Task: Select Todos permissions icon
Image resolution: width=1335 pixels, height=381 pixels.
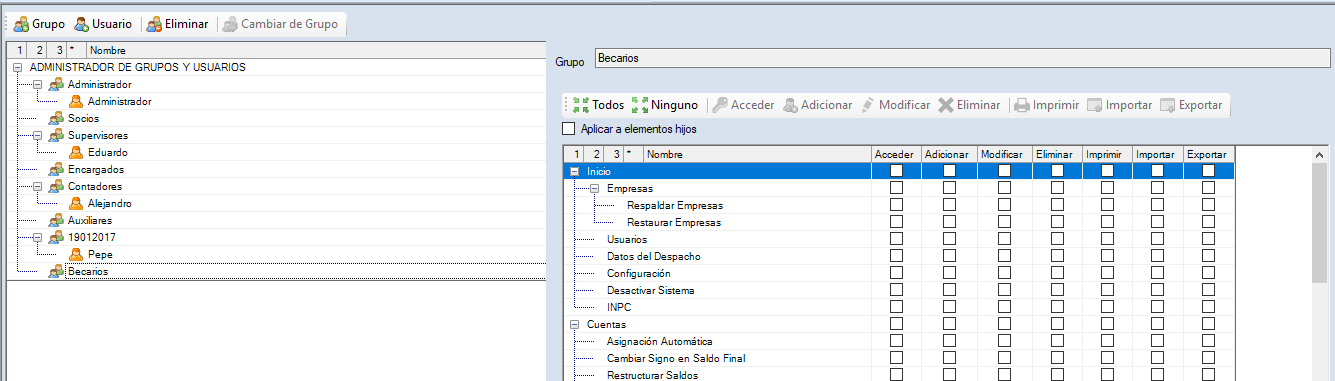Action: coord(581,105)
